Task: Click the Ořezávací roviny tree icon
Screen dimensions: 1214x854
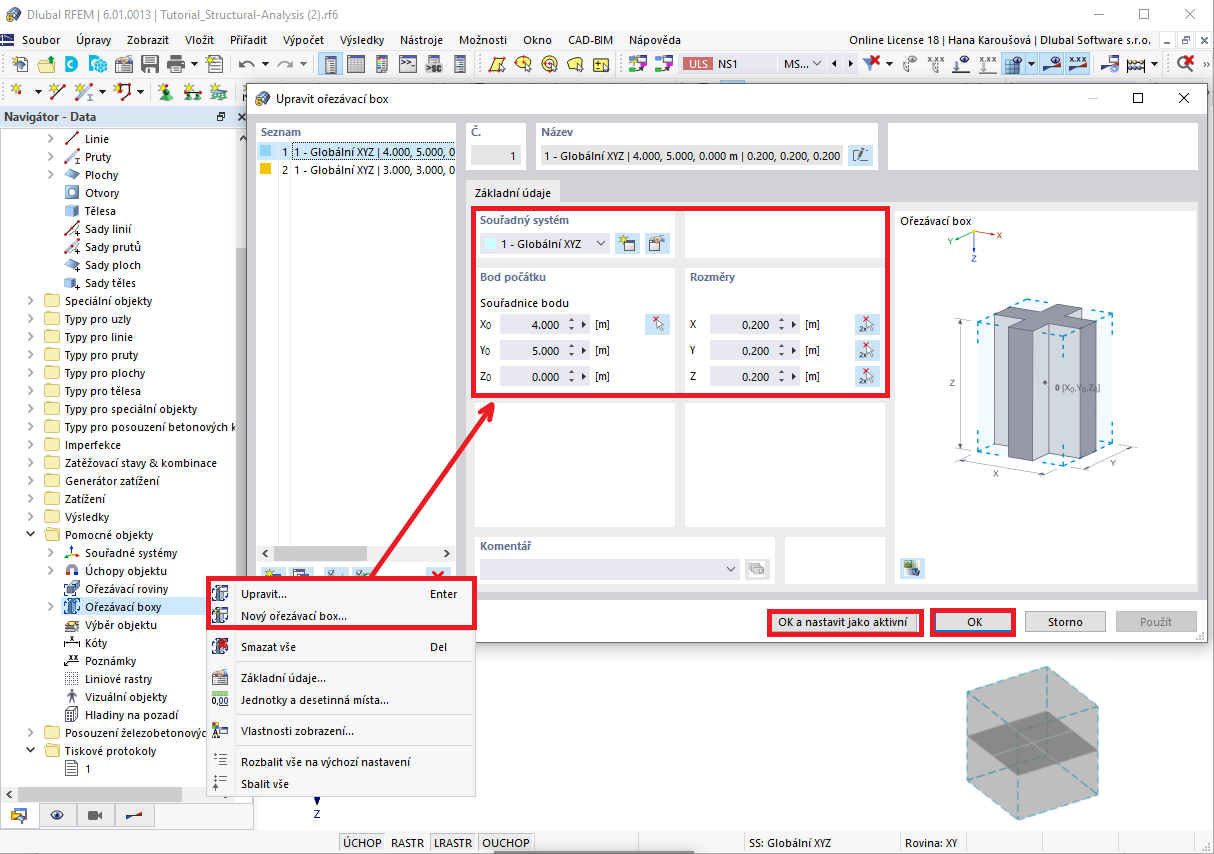Action: (72, 589)
